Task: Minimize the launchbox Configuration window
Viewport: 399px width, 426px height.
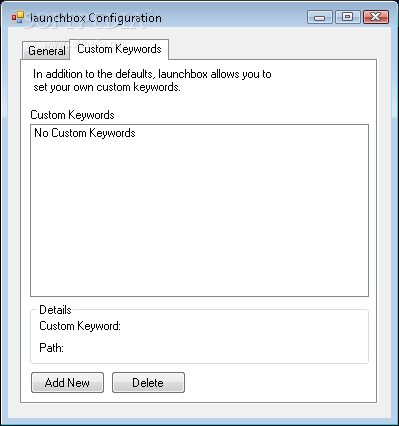Action: (x=319, y=17)
